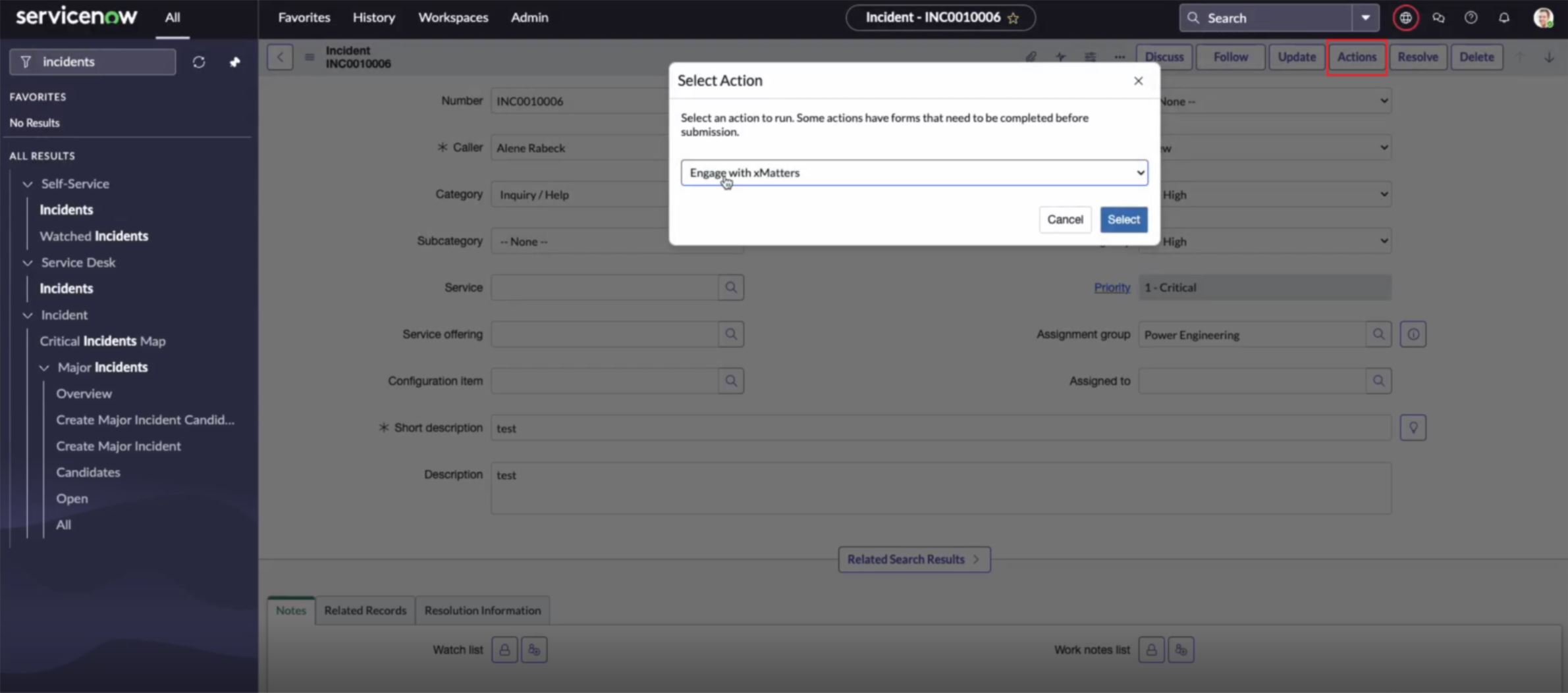Go to next record down arrow

pyautogui.click(x=1549, y=57)
